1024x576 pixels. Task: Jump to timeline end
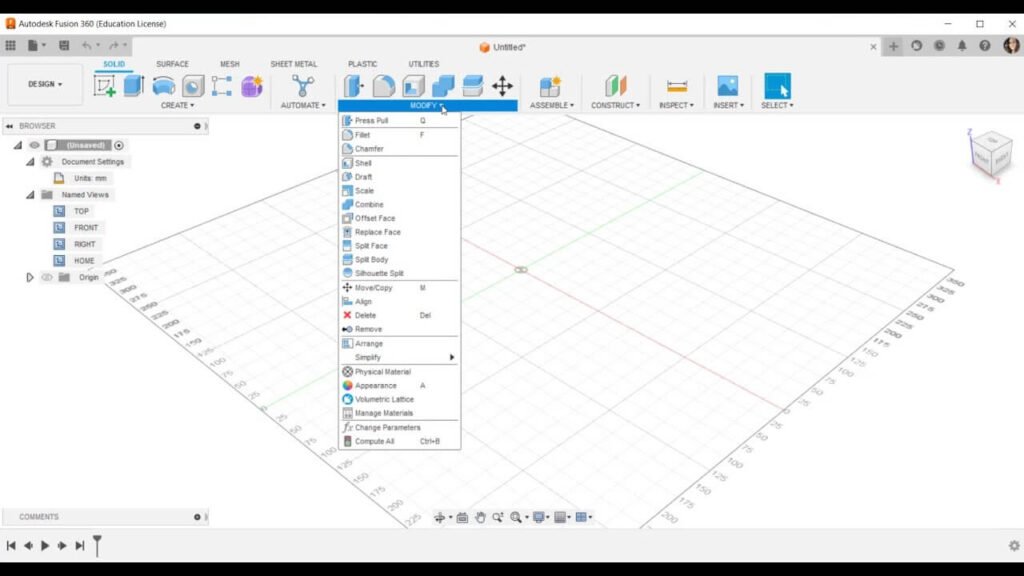point(80,545)
